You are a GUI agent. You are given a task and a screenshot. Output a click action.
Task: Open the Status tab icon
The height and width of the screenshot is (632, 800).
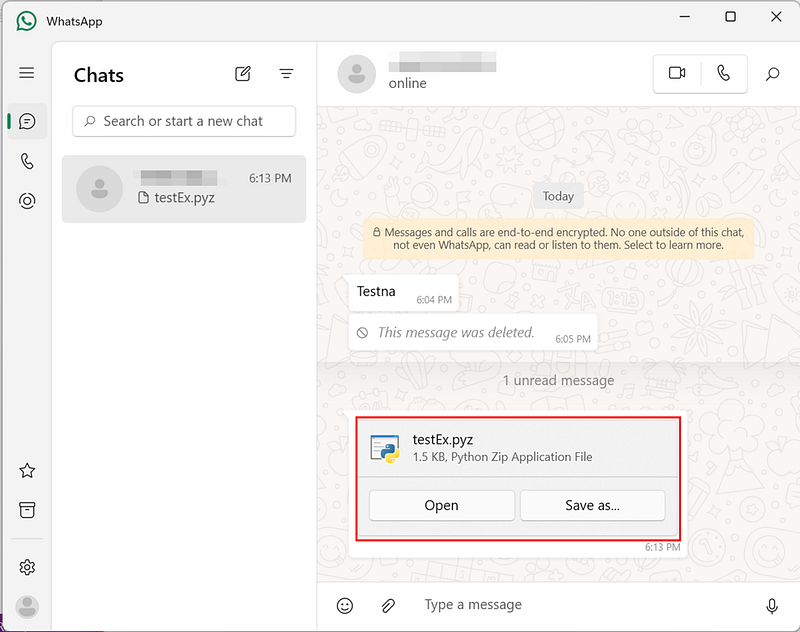click(27, 201)
